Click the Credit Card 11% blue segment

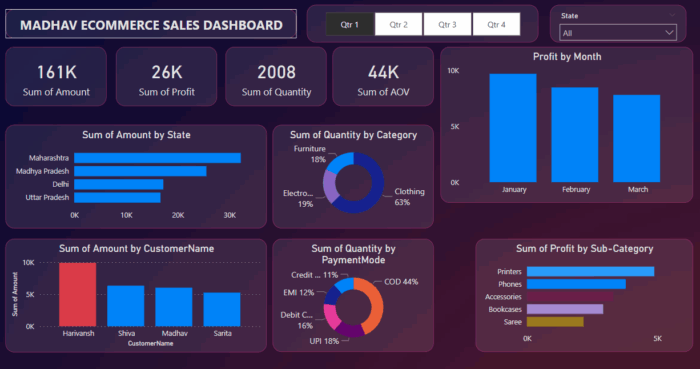[345, 284]
